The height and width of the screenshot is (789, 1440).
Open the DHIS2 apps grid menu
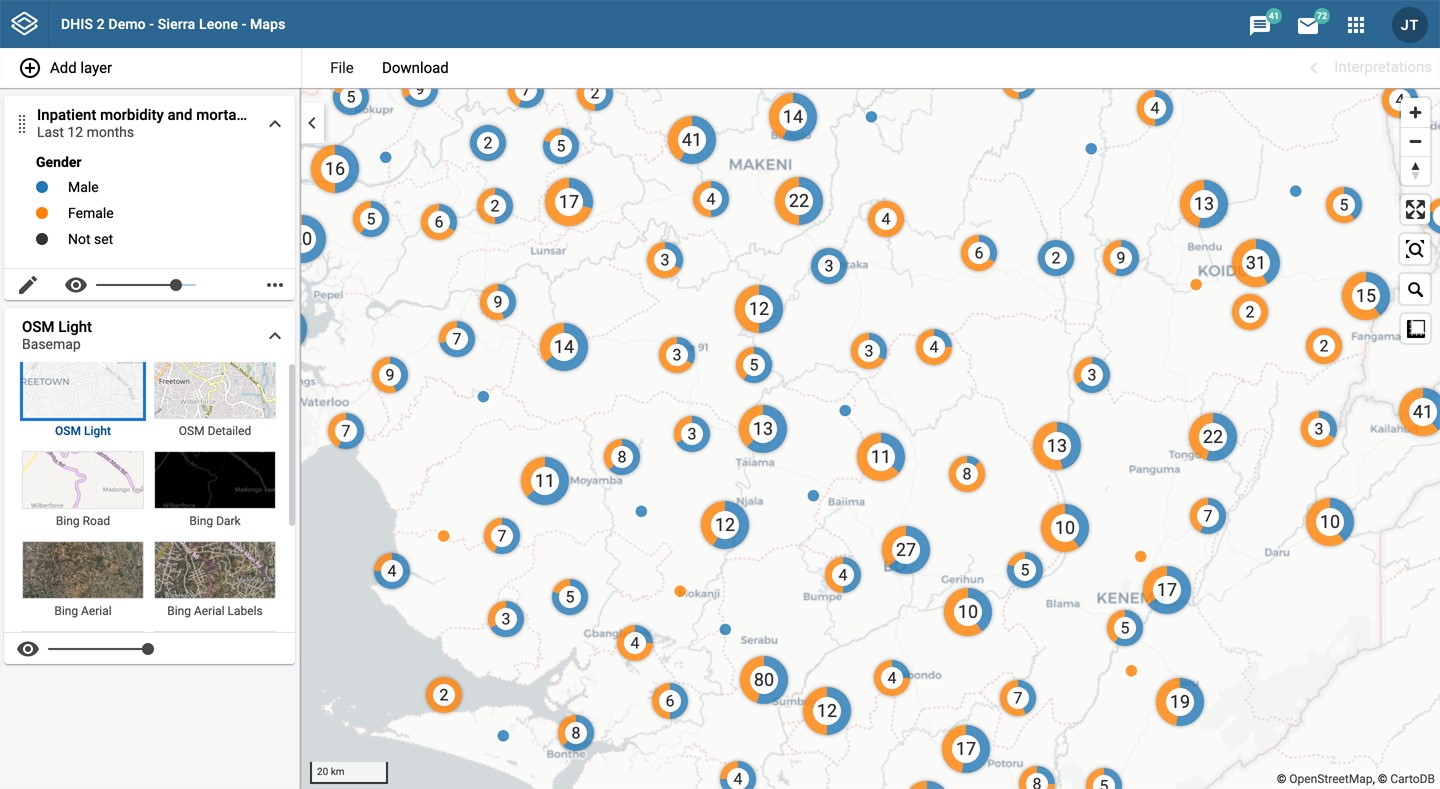[1356, 25]
